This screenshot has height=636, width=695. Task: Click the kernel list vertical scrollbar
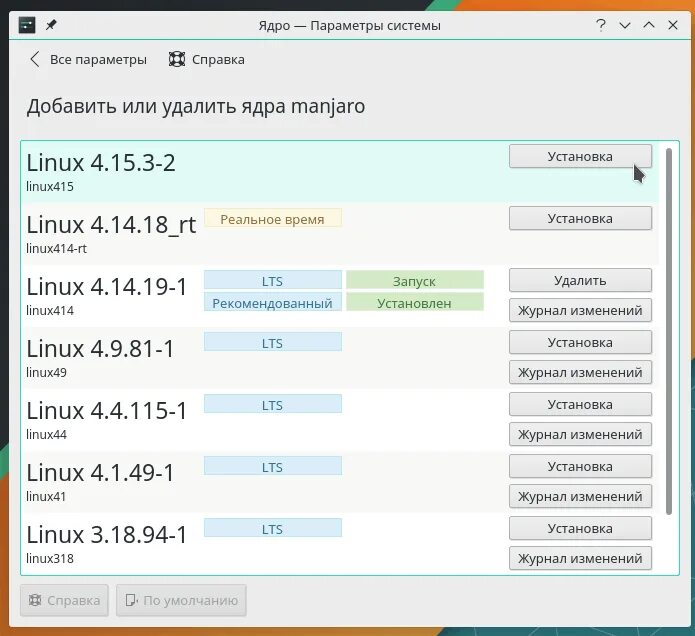pos(669,332)
